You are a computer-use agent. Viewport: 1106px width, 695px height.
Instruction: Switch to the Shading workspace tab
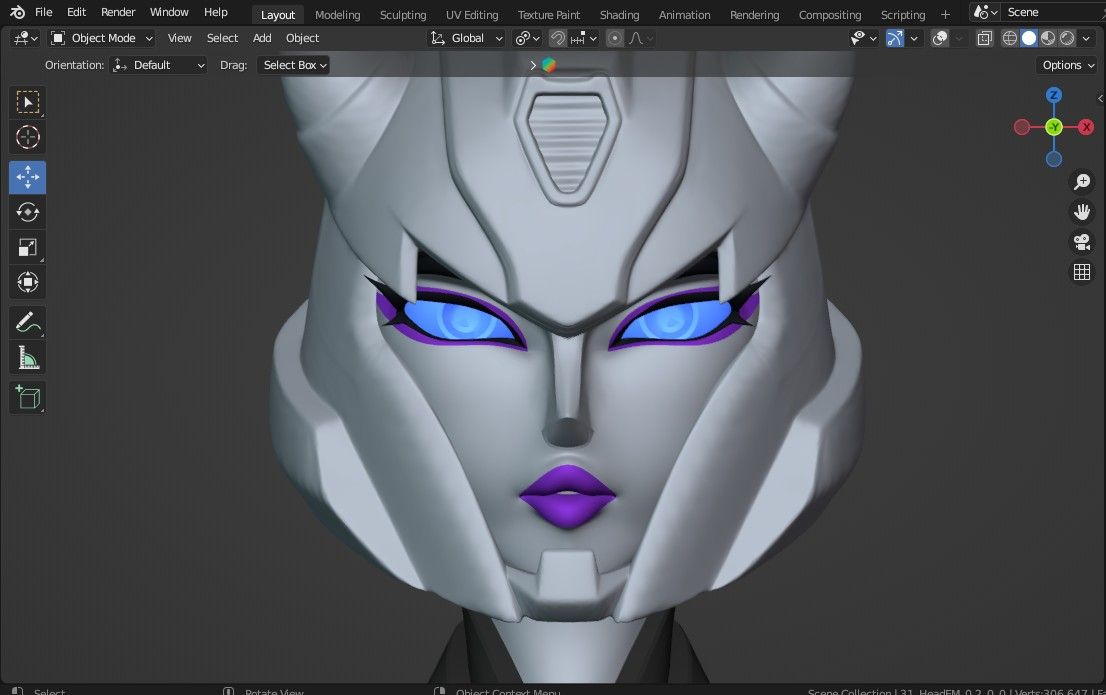pyautogui.click(x=619, y=15)
